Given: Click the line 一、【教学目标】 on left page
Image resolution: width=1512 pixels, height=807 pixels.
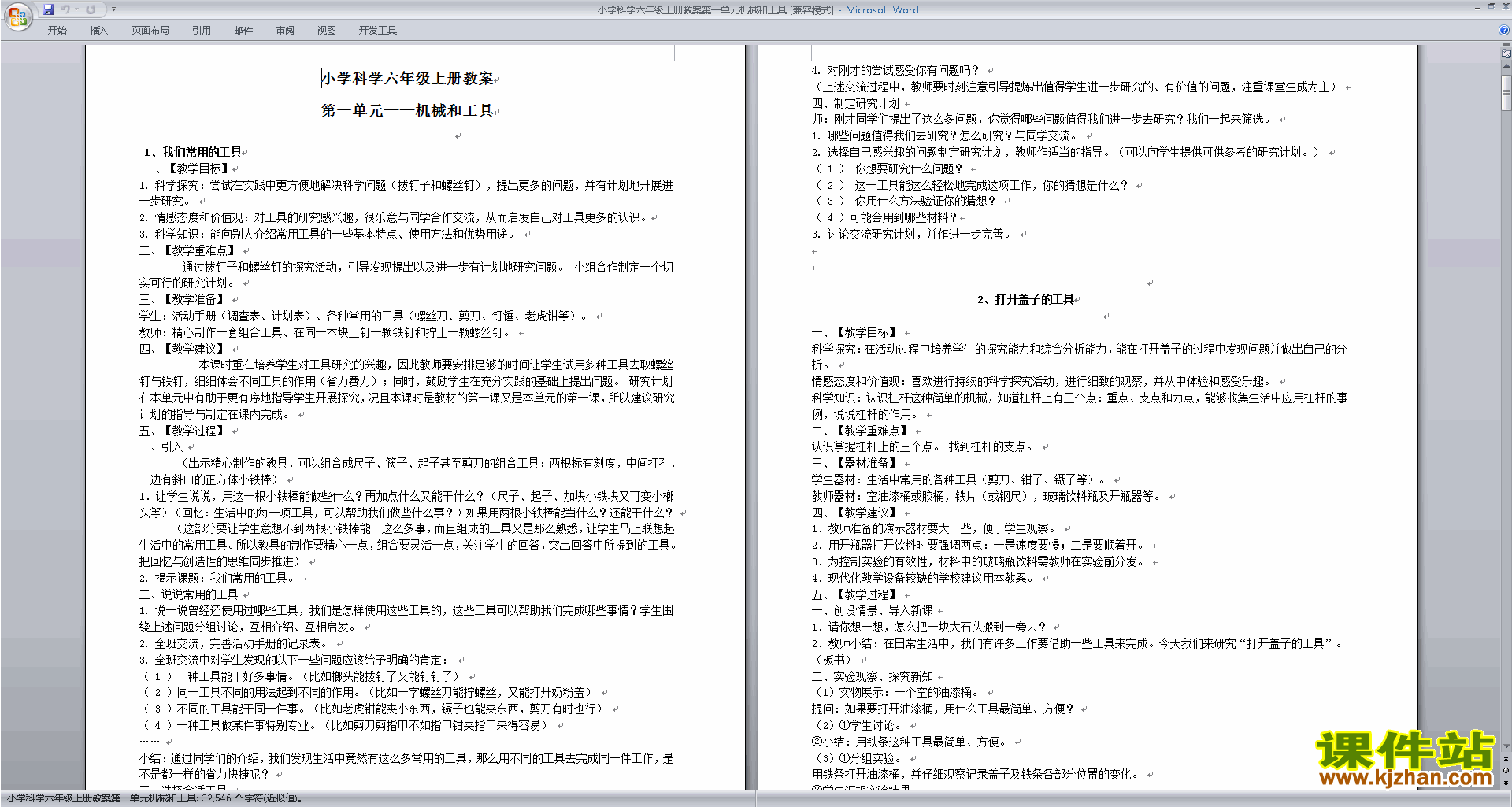Looking at the screenshot, I should [x=187, y=168].
